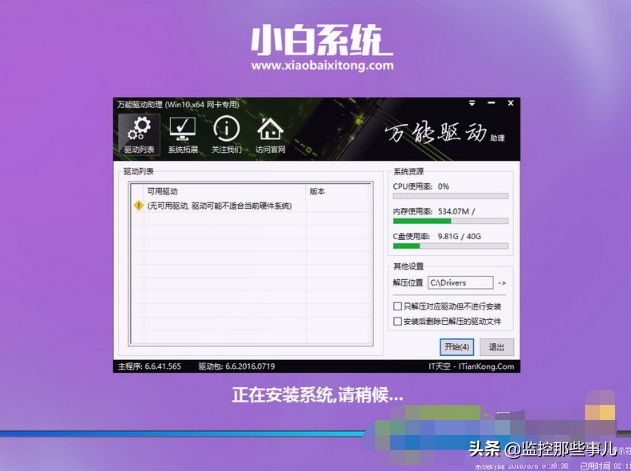This screenshot has width=631, height=471.
Task: Click the 关注我们 info icon
Action: [227, 134]
